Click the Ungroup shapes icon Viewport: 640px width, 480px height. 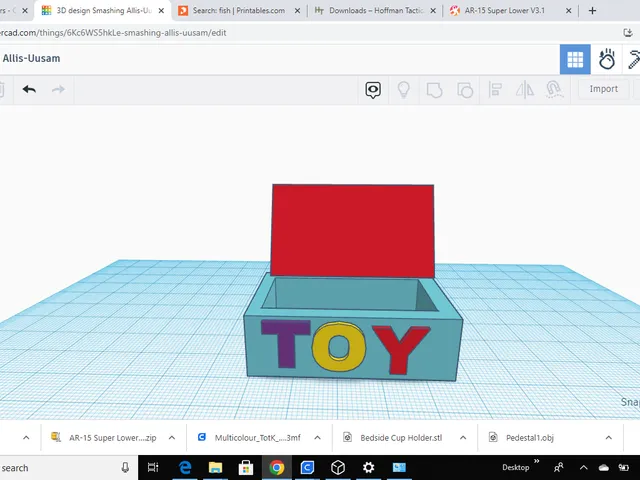point(465,90)
